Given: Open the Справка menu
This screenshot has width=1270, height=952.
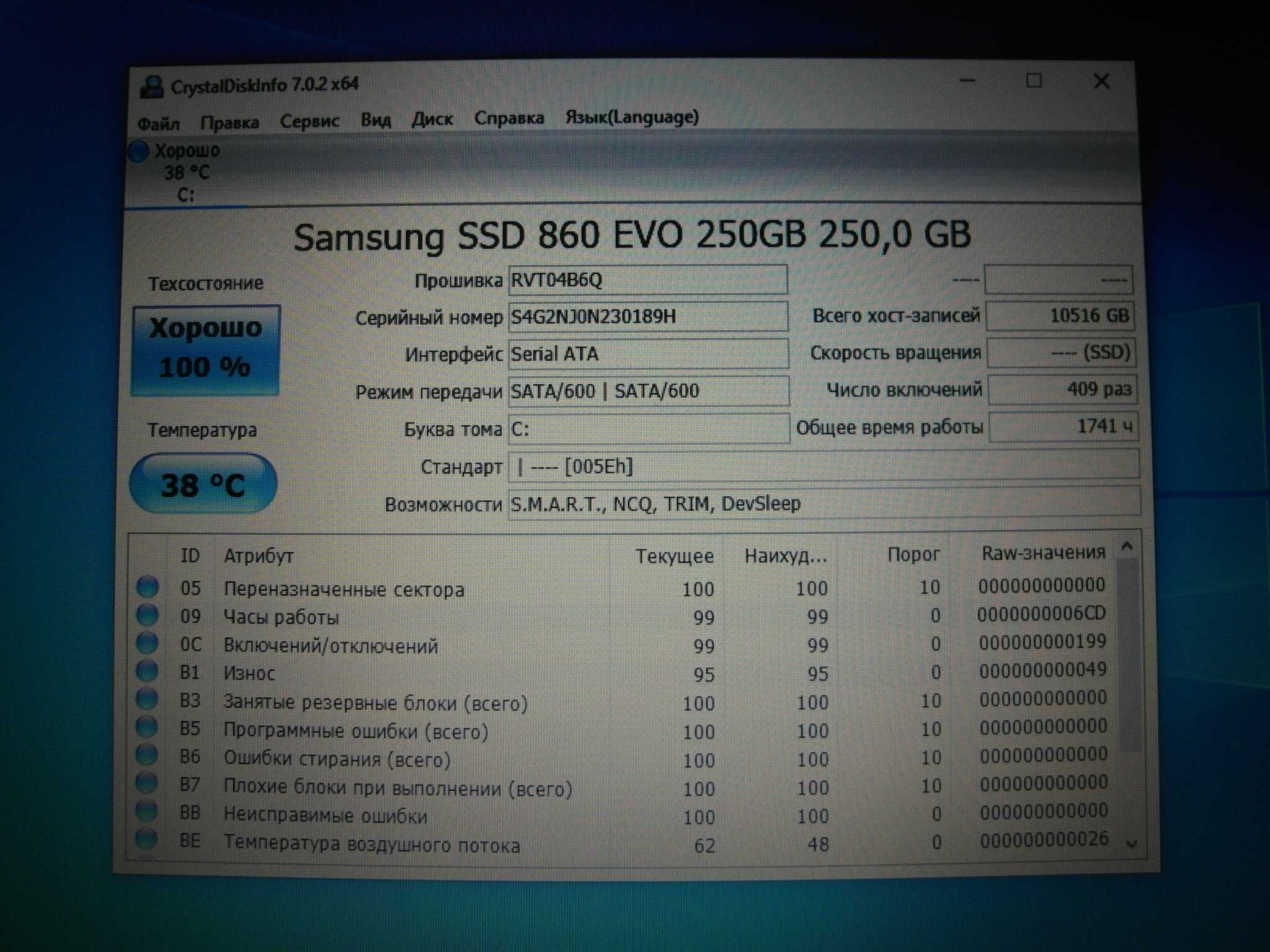Looking at the screenshot, I should [x=509, y=118].
